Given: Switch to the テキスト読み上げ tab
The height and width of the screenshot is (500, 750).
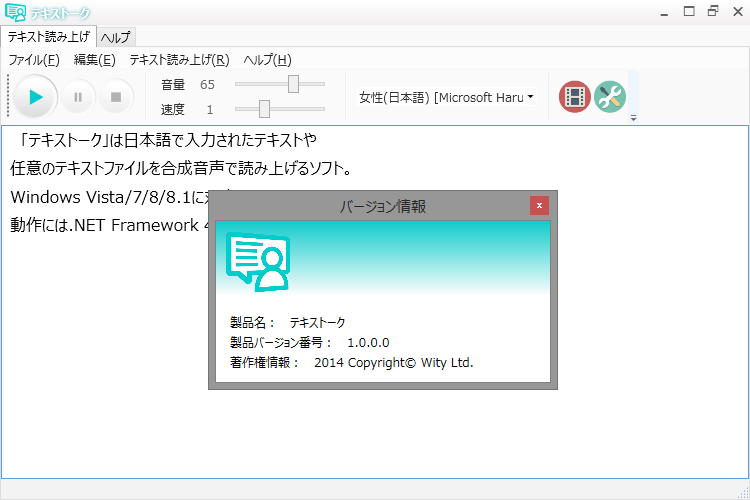Looking at the screenshot, I should coord(48,36).
